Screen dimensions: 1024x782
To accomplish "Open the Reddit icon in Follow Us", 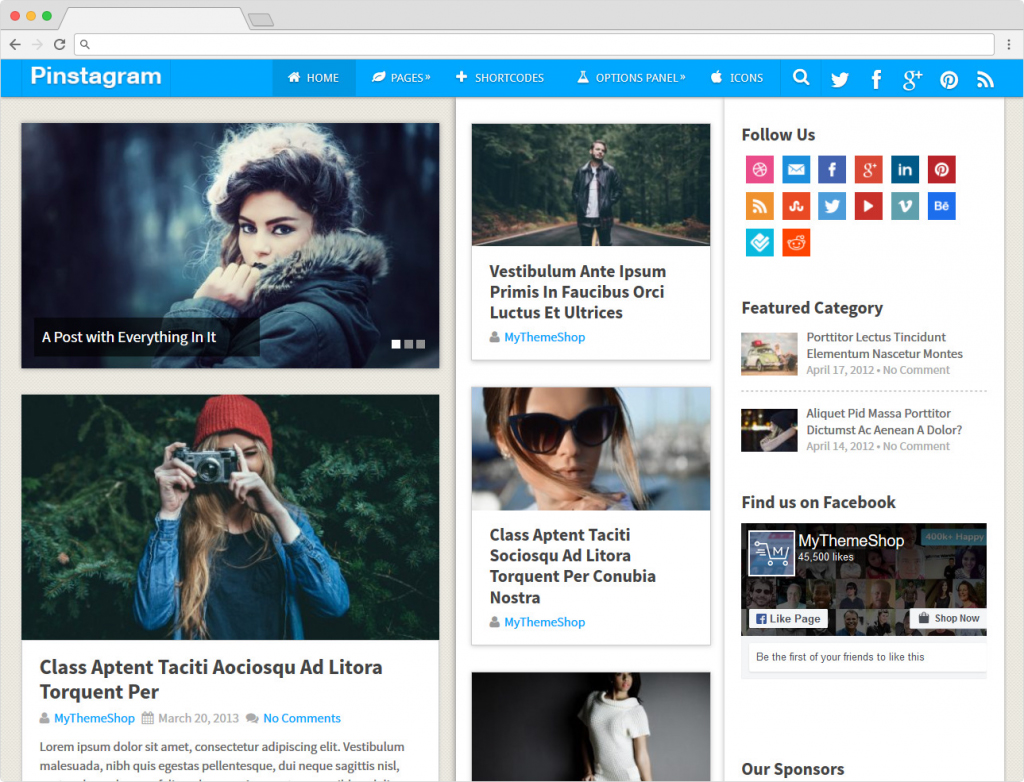I will coord(796,242).
